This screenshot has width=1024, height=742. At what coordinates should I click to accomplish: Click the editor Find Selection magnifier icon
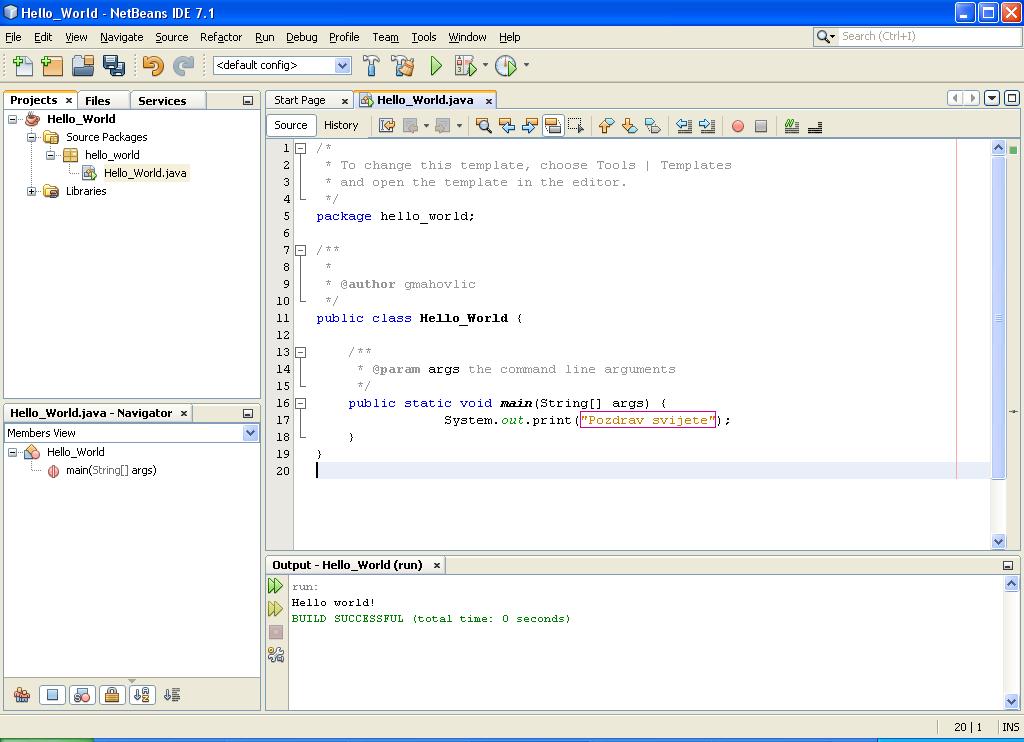pos(483,126)
